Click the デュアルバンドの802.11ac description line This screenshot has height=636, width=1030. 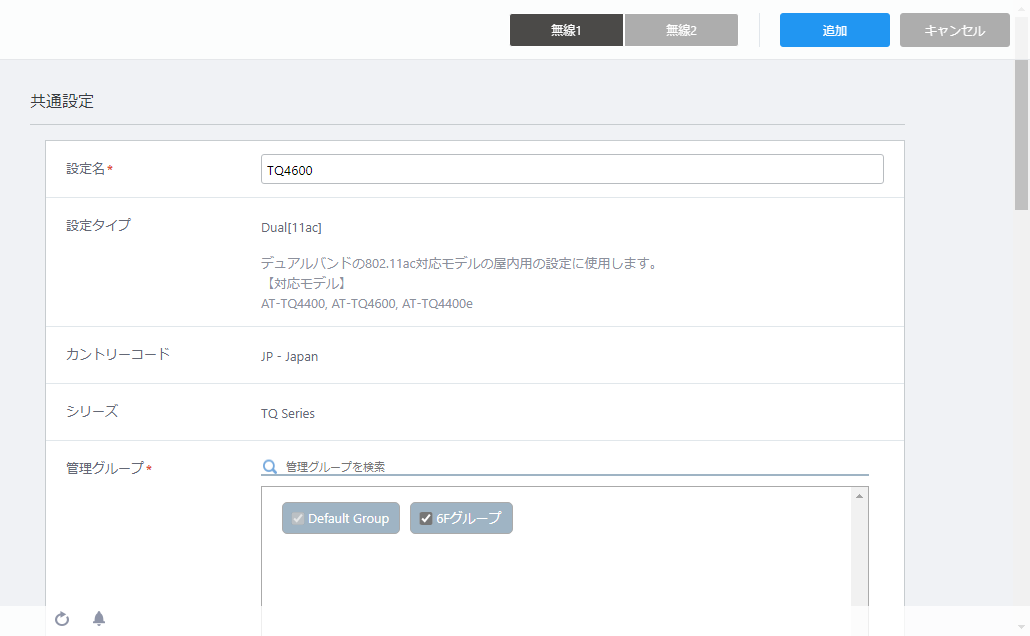[459, 263]
